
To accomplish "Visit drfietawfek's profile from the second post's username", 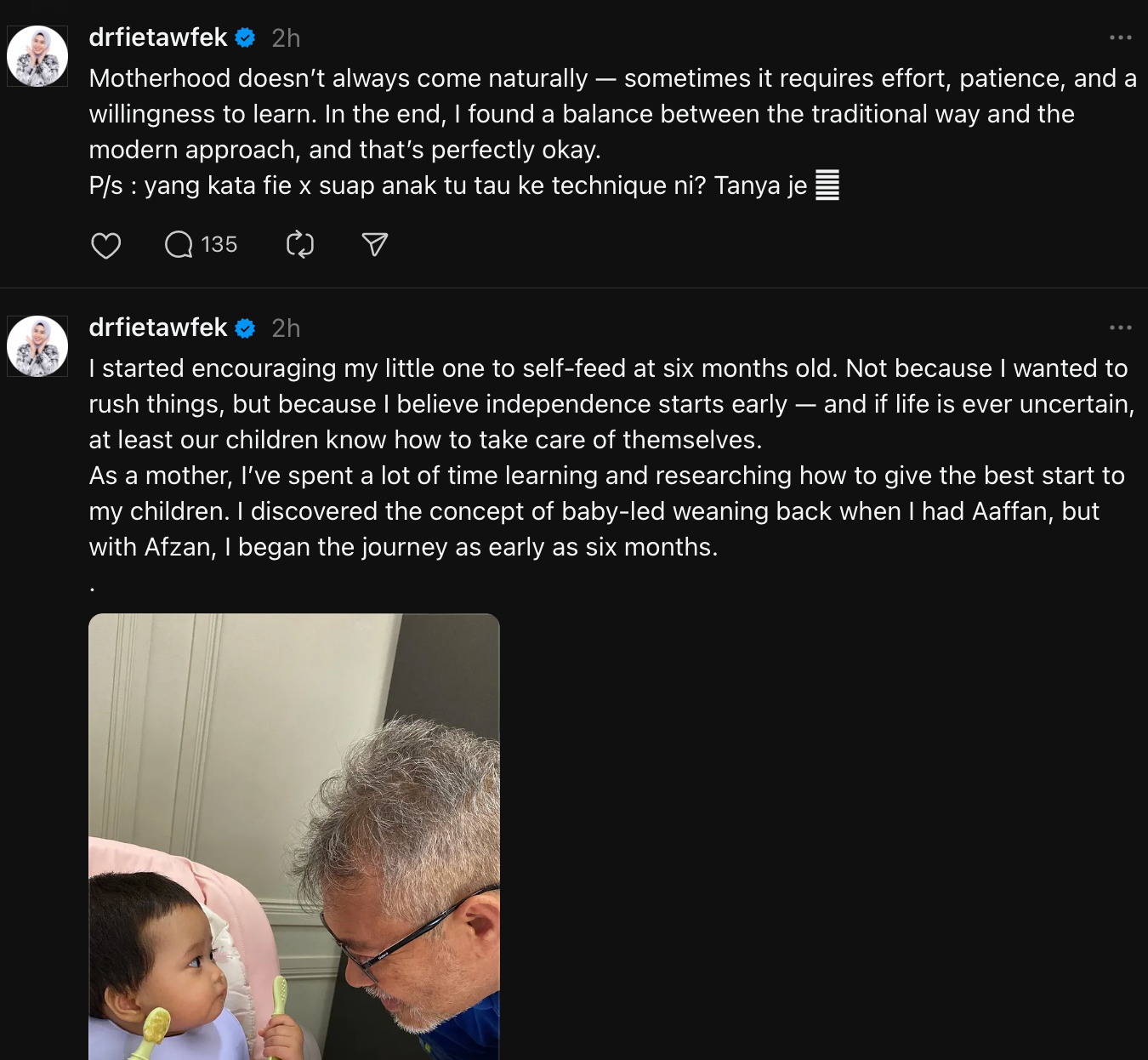I will (158, 328).
